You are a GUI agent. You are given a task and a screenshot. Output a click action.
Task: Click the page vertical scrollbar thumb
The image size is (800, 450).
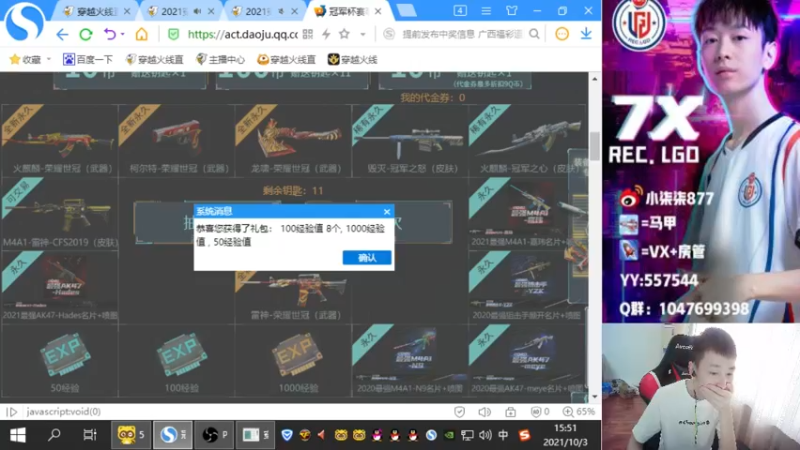pos(594,146)
